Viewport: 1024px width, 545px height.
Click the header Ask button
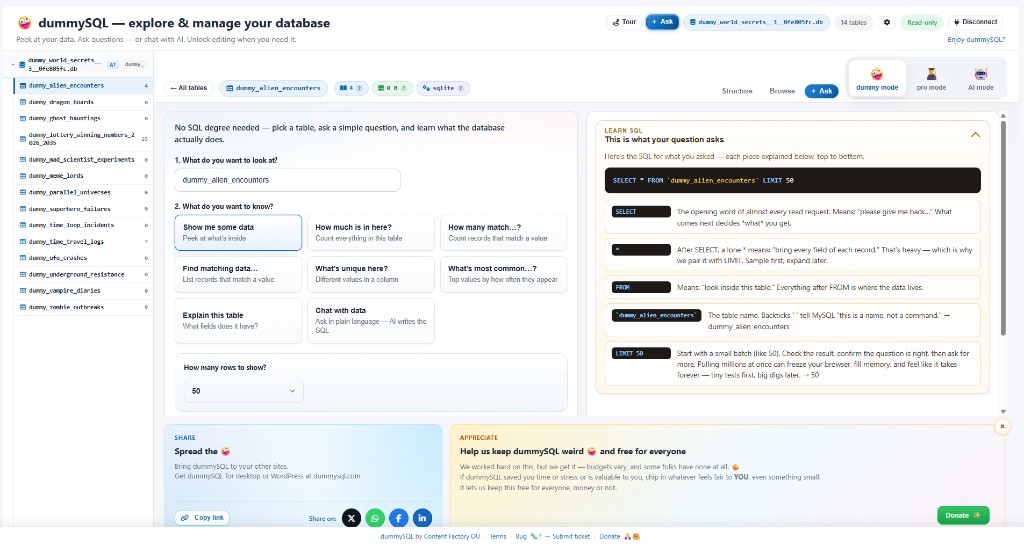(662, 22)
